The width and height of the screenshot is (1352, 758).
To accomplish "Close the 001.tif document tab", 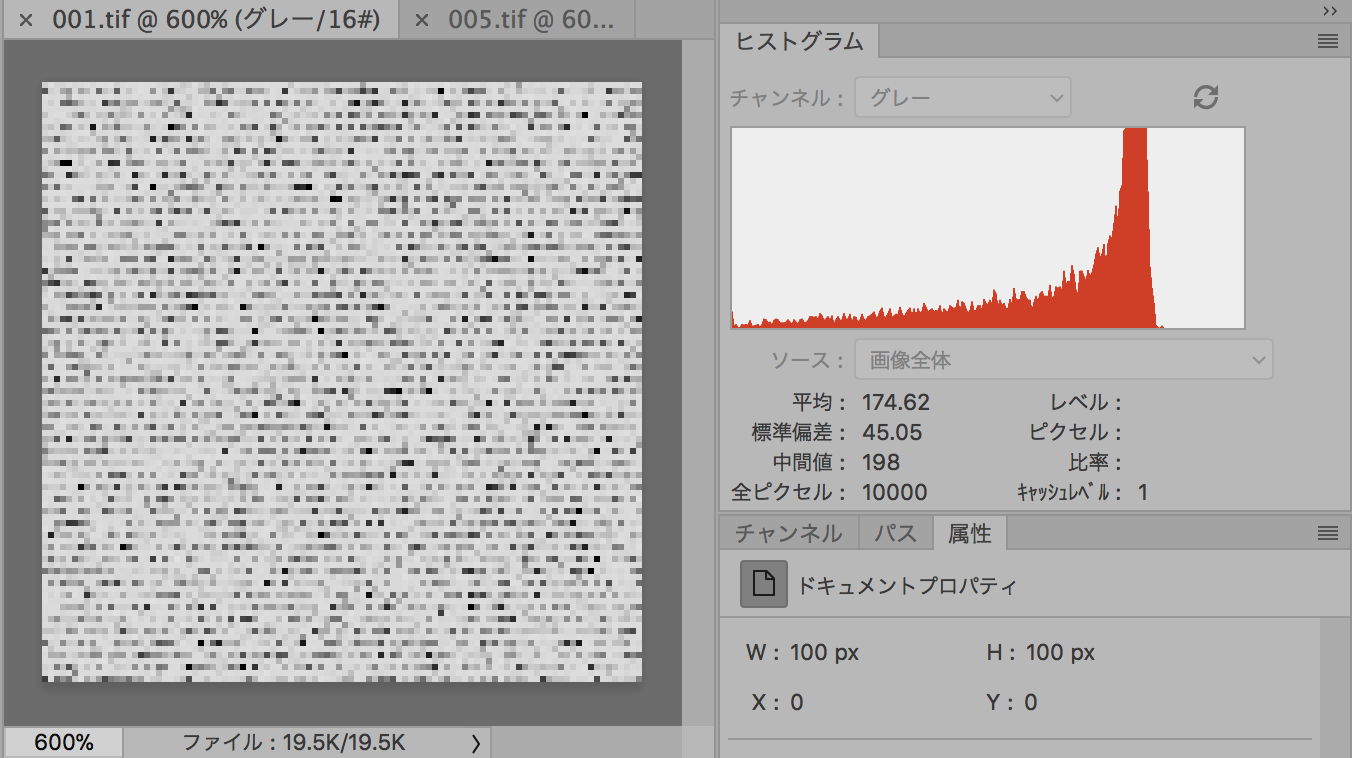I will 26,21.
